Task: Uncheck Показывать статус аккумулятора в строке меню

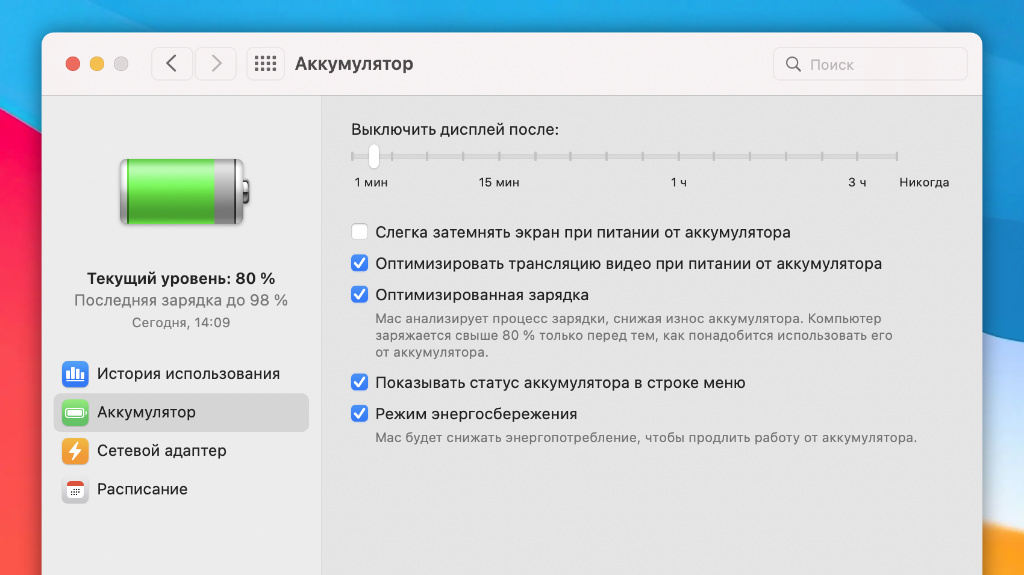Action: (359, 382)
